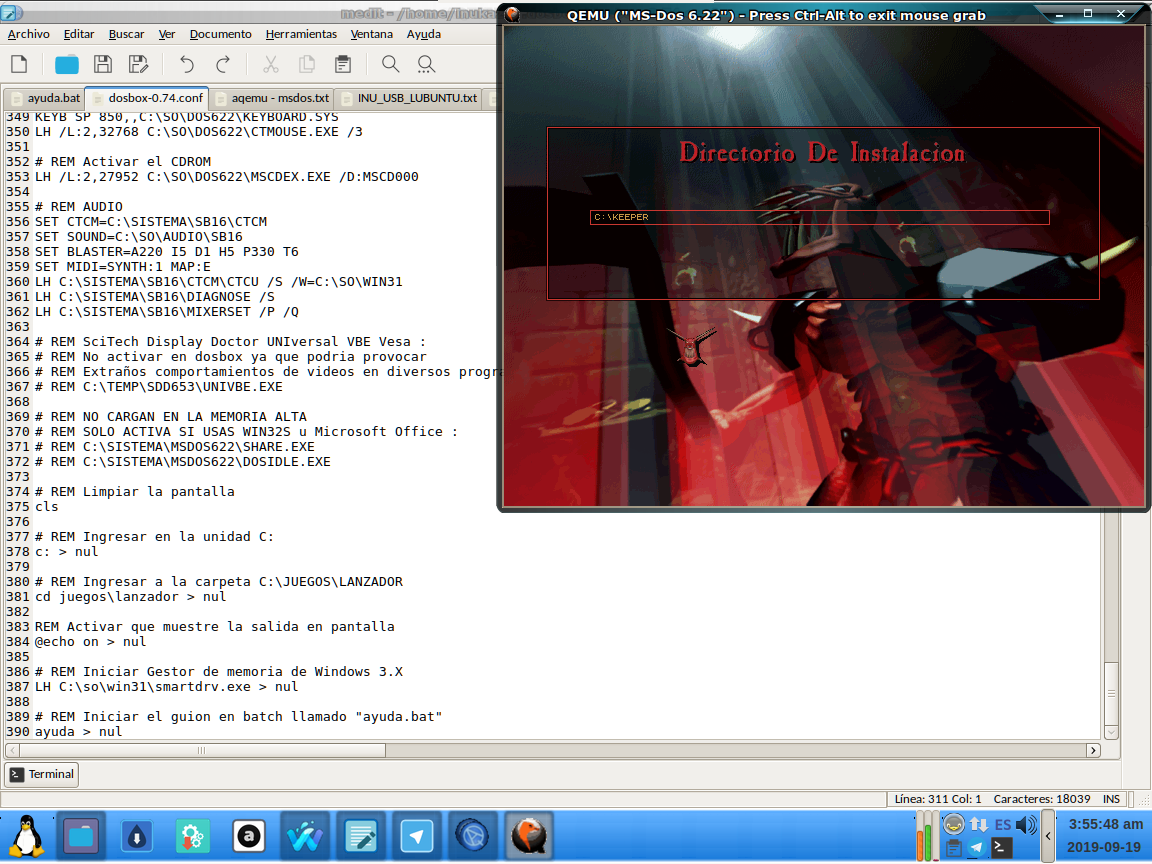Switch to the ayuda.bat tab

pos(45,98)
